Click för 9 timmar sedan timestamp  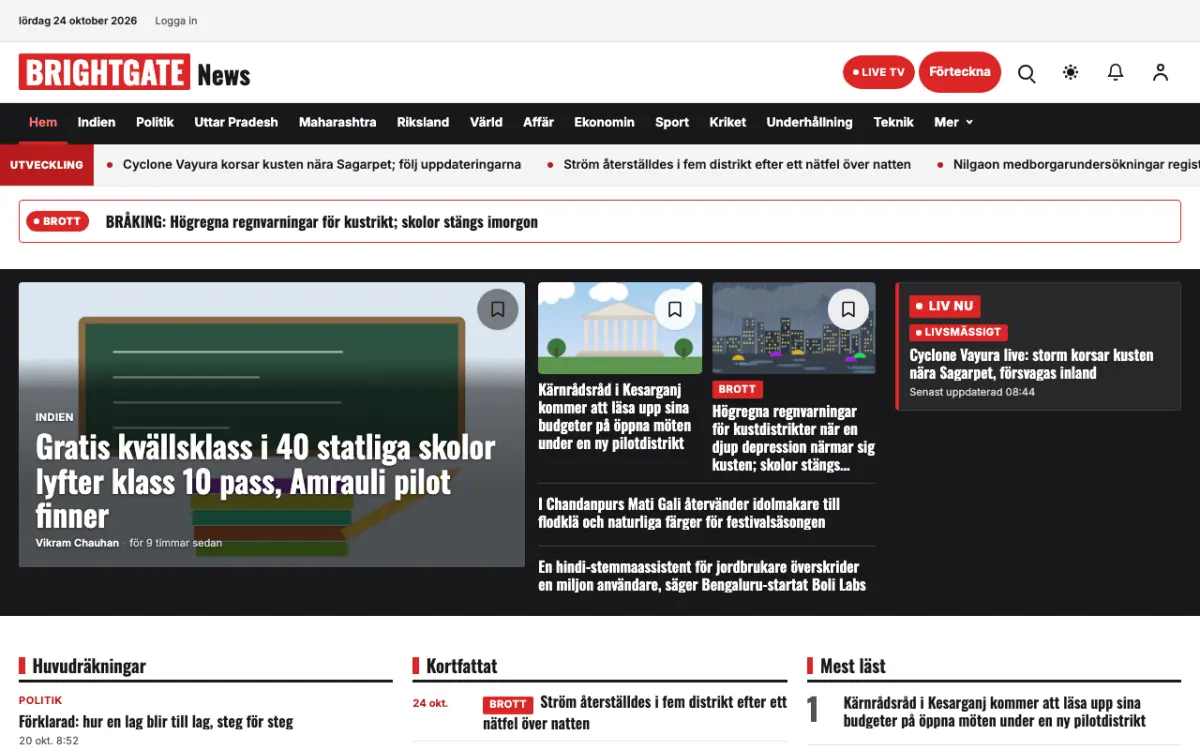[176, 543]
